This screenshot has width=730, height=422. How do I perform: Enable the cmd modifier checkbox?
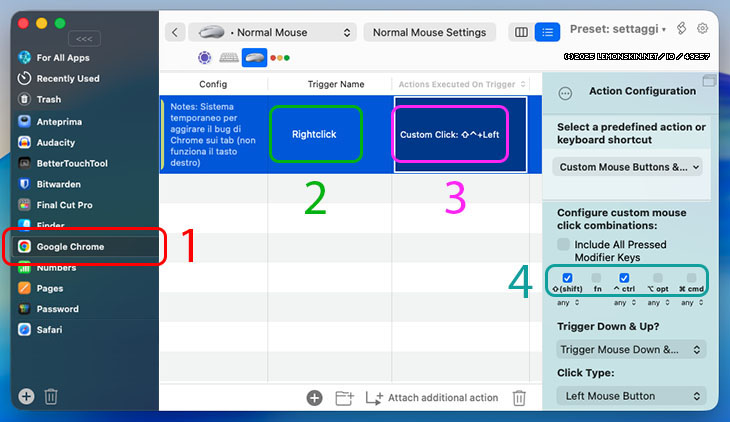(691, 278)
